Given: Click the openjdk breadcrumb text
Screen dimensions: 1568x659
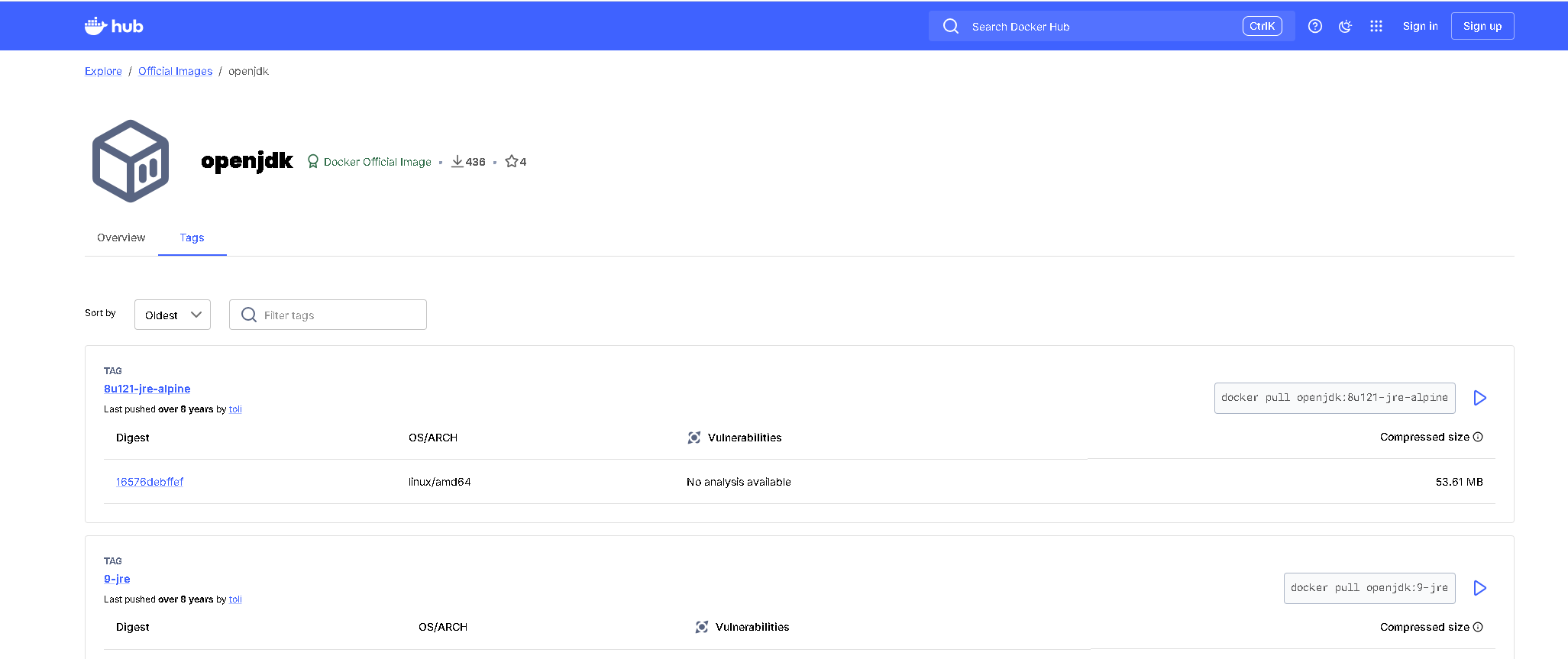Looking at the screenshot, I should point(249,71).
